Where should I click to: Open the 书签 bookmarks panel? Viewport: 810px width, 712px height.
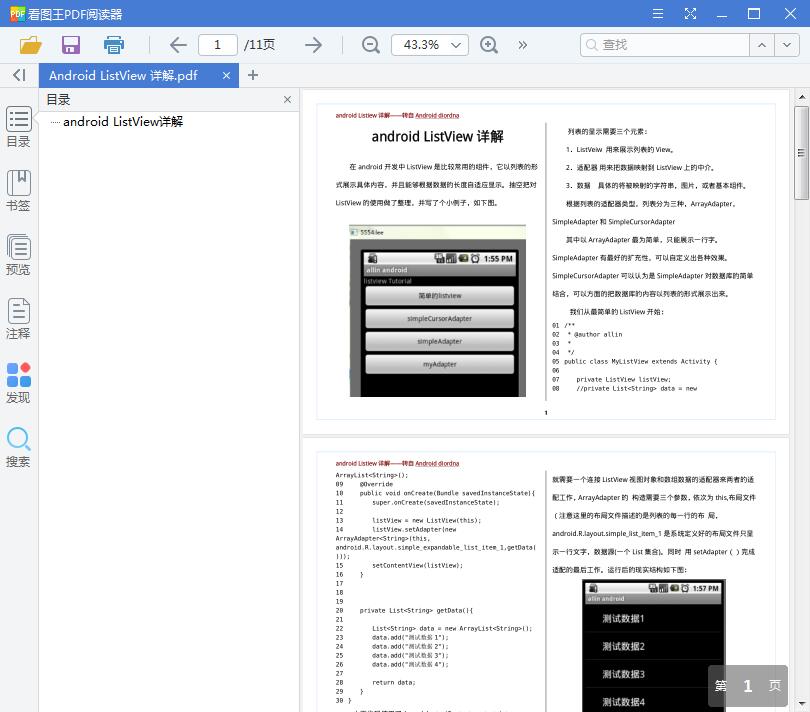[18, 188]
